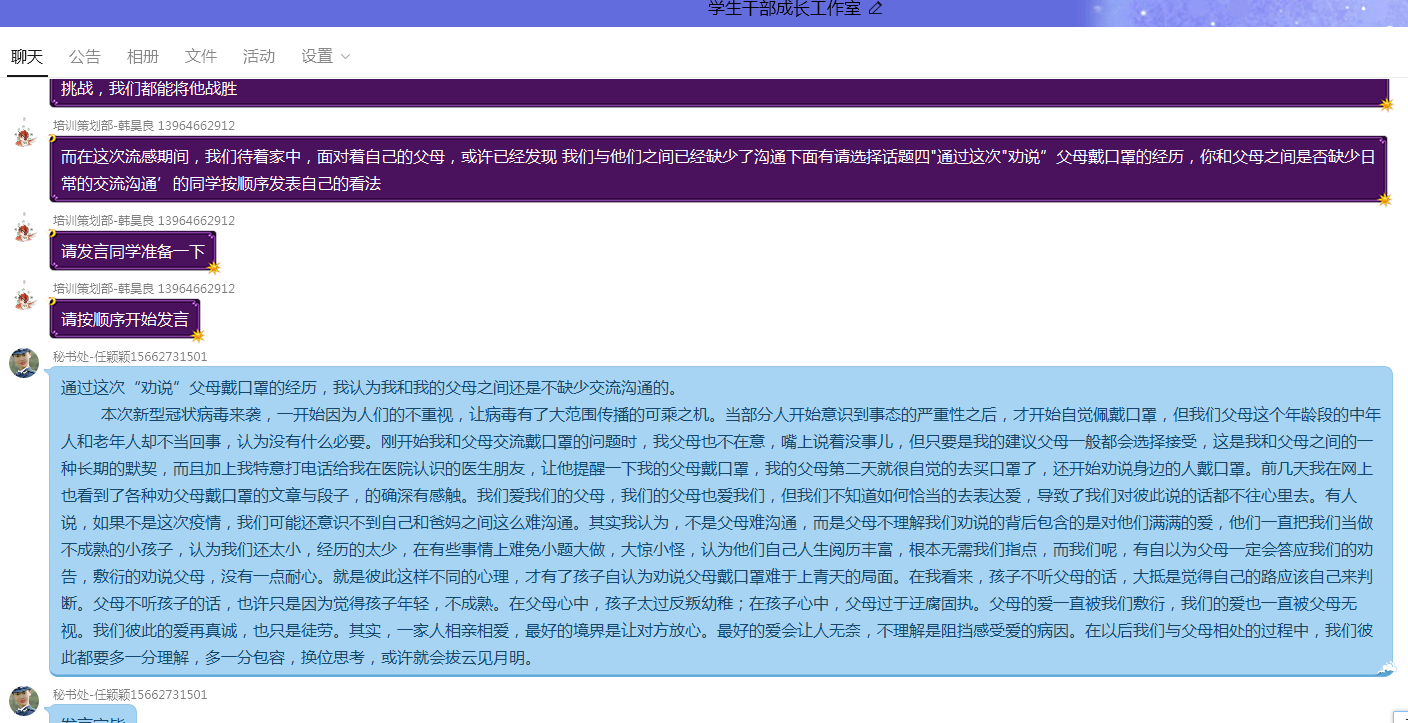Click the pencil icon to edit group name

click(876, 9)
